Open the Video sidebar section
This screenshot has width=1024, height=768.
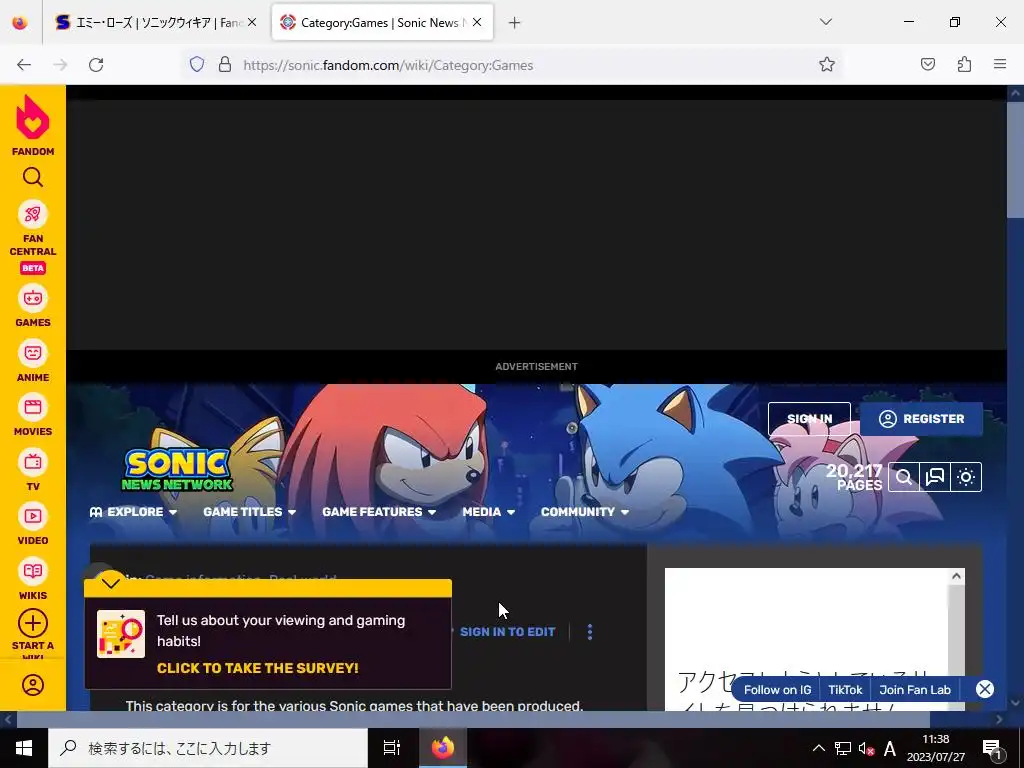click(x=33, y=524)
